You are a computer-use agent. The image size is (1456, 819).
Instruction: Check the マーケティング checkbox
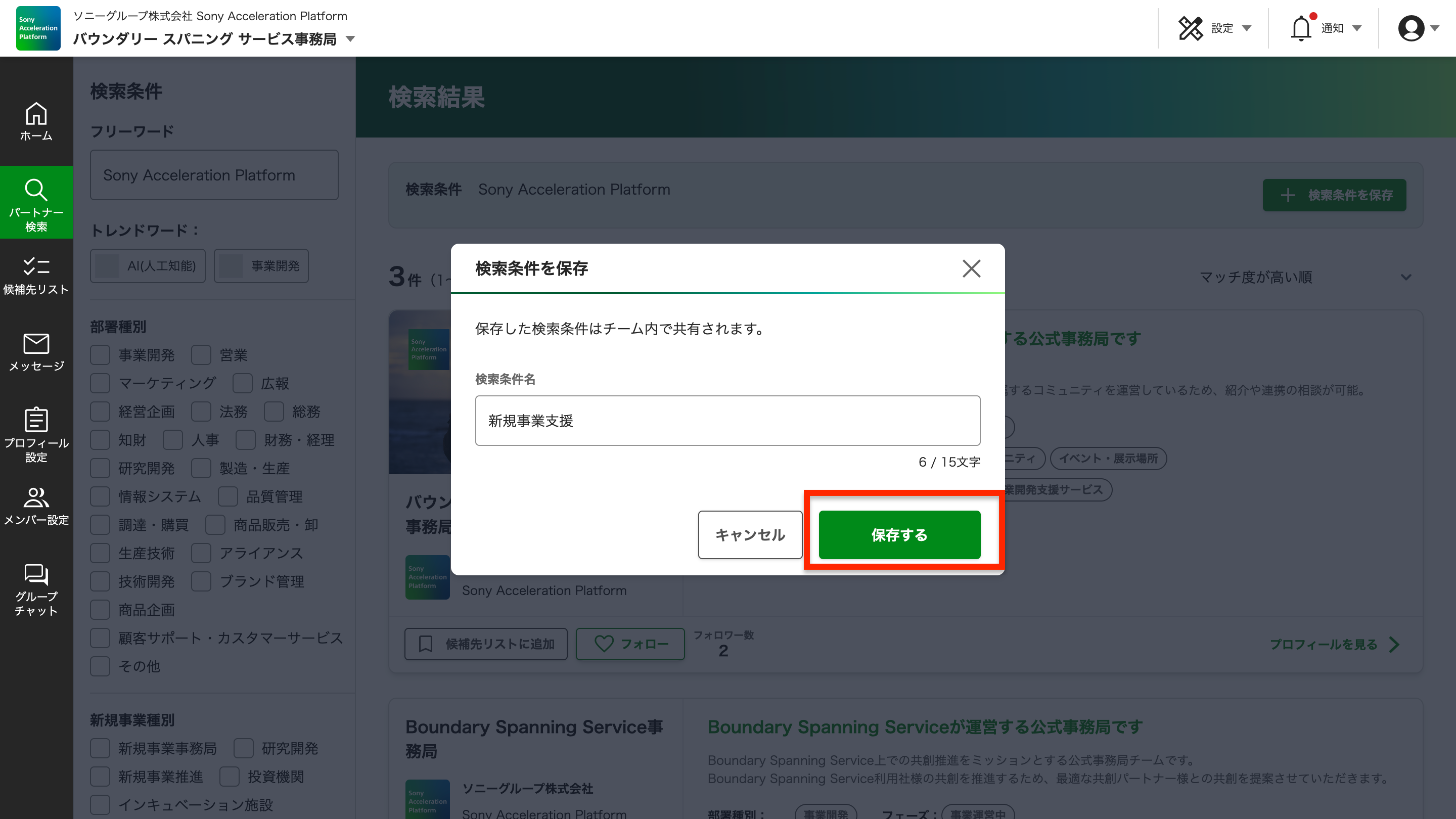pyautogui.click(x=101, y=383)
